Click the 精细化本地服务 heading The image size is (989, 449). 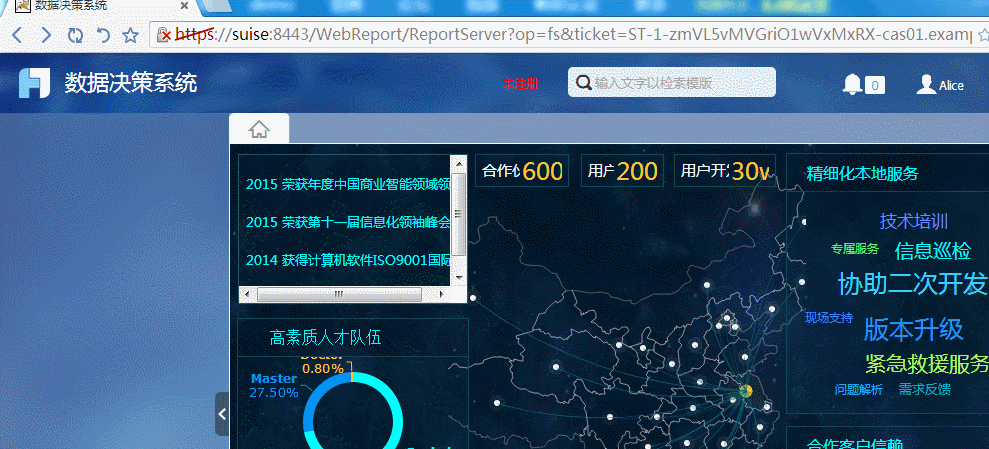click(862, 173)
